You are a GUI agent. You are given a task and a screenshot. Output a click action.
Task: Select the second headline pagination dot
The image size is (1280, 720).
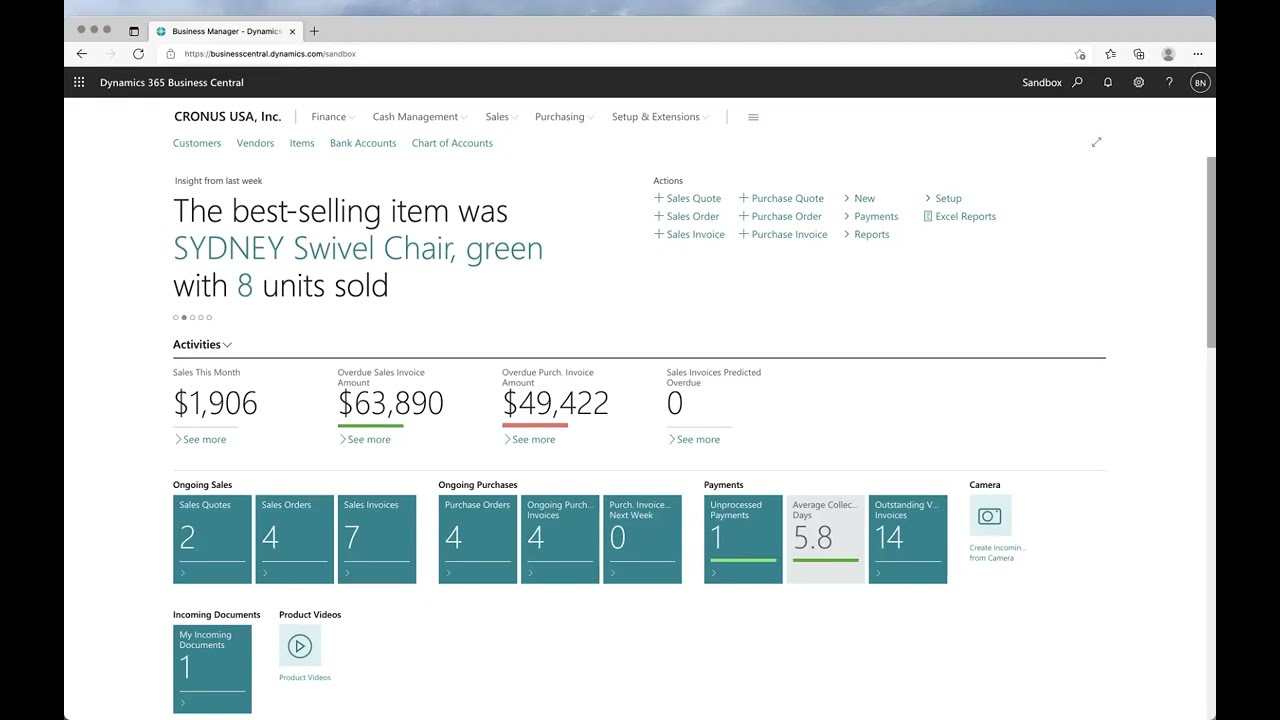tap(184, 317)
